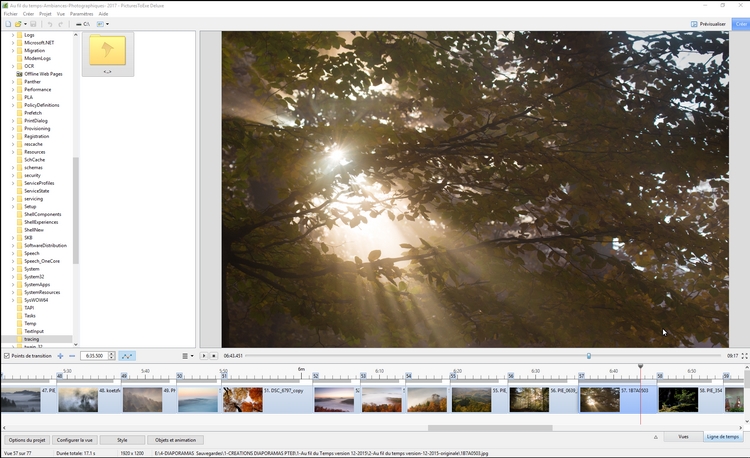Click the Options du projet button
750x458 pixels.
pyautogui.click(x=26, y=440)
